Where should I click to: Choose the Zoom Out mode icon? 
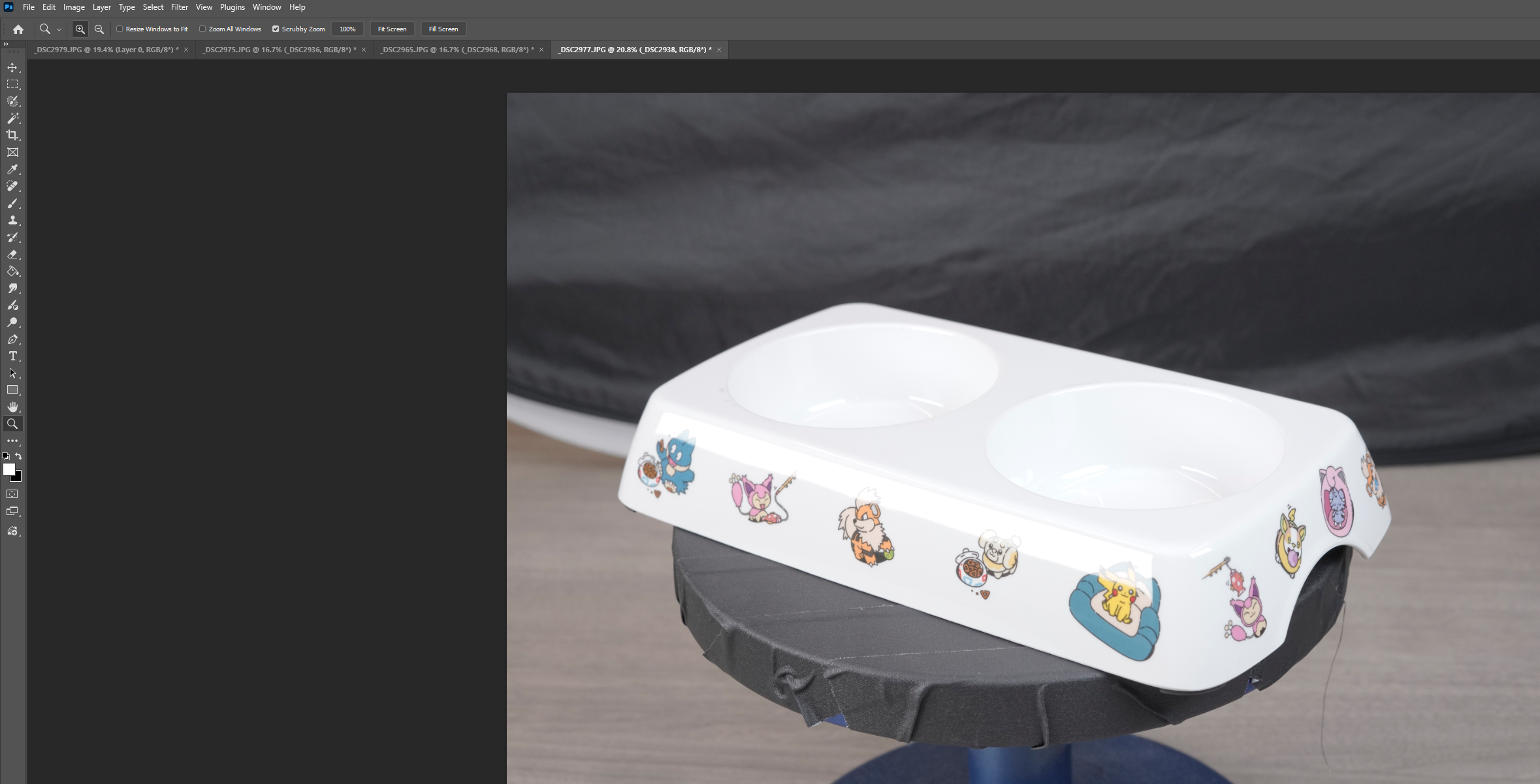[x=99, y=29]
